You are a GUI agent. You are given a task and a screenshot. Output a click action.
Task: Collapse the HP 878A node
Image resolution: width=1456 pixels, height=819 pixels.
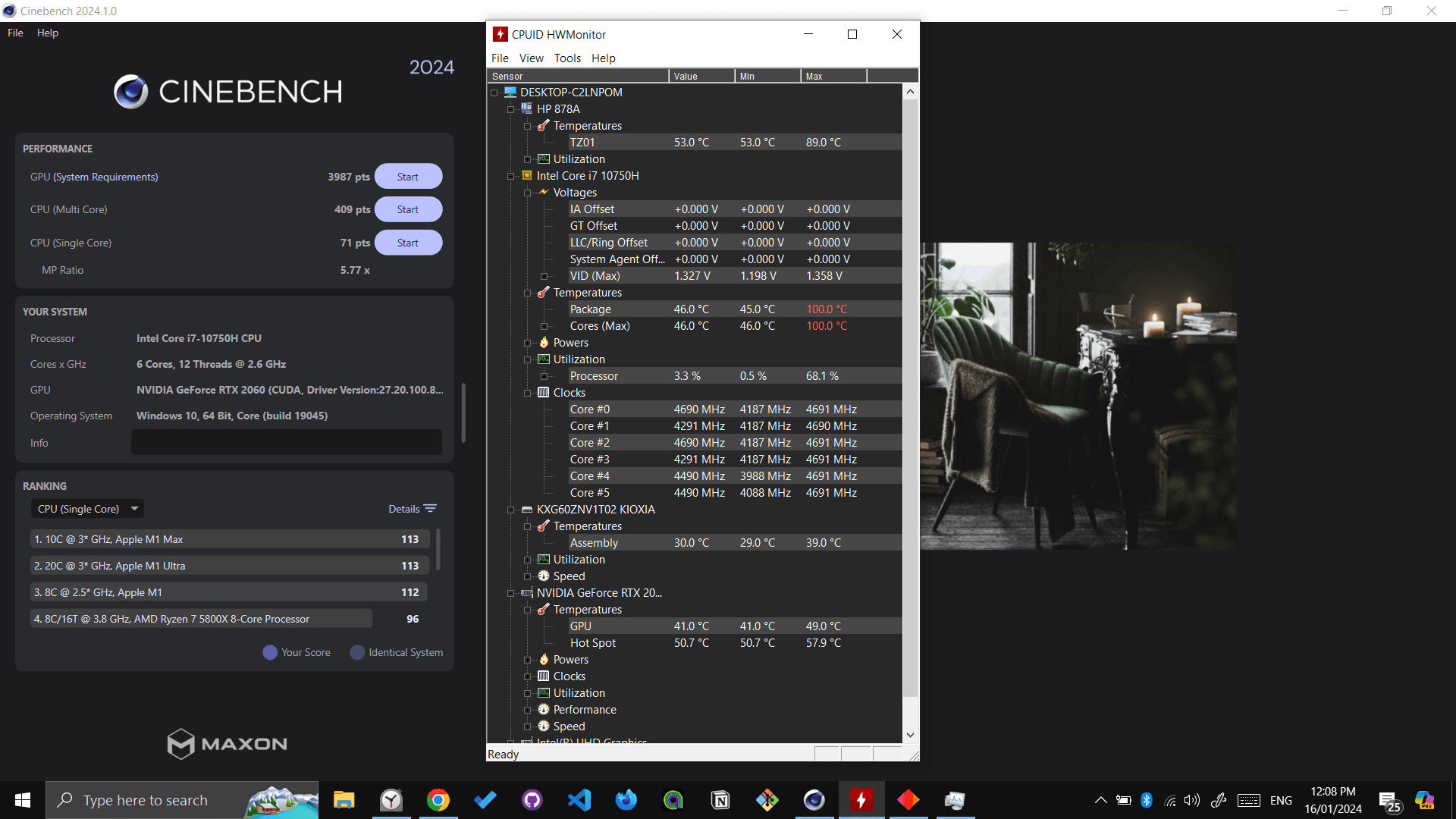click(x=511, y=109)
